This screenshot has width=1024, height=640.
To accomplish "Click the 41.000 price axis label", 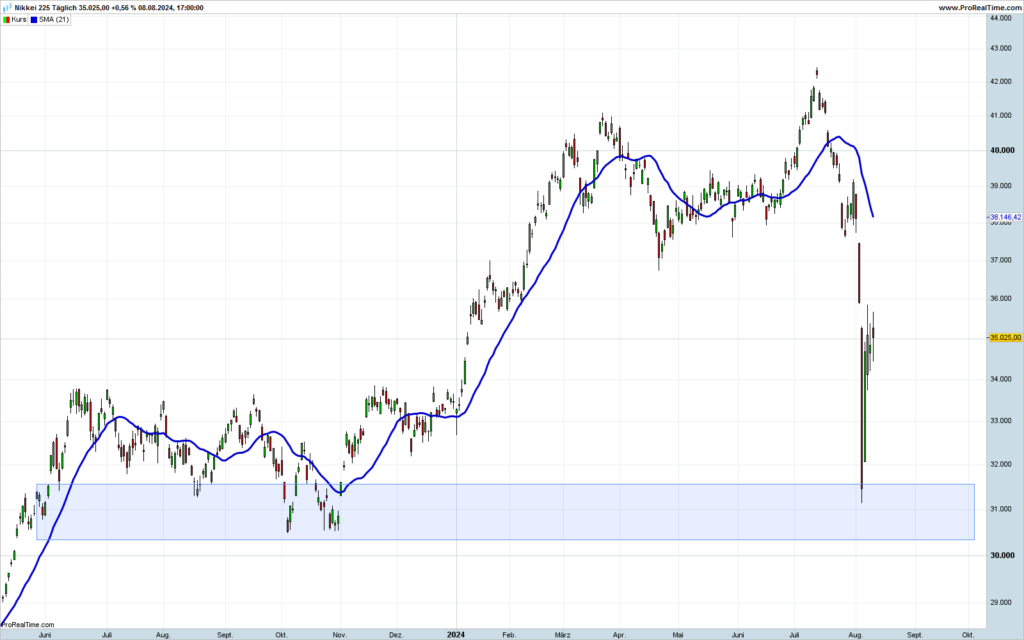I will click(x=1000, y=116).
